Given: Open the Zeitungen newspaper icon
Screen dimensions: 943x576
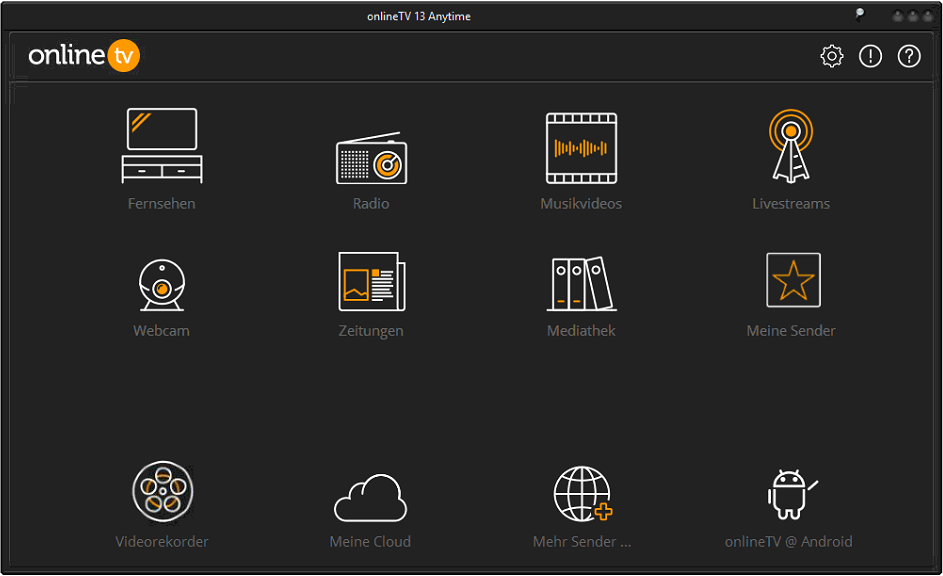Looking at the screenshot, I should pyautogui.click(x=371, y=281).
